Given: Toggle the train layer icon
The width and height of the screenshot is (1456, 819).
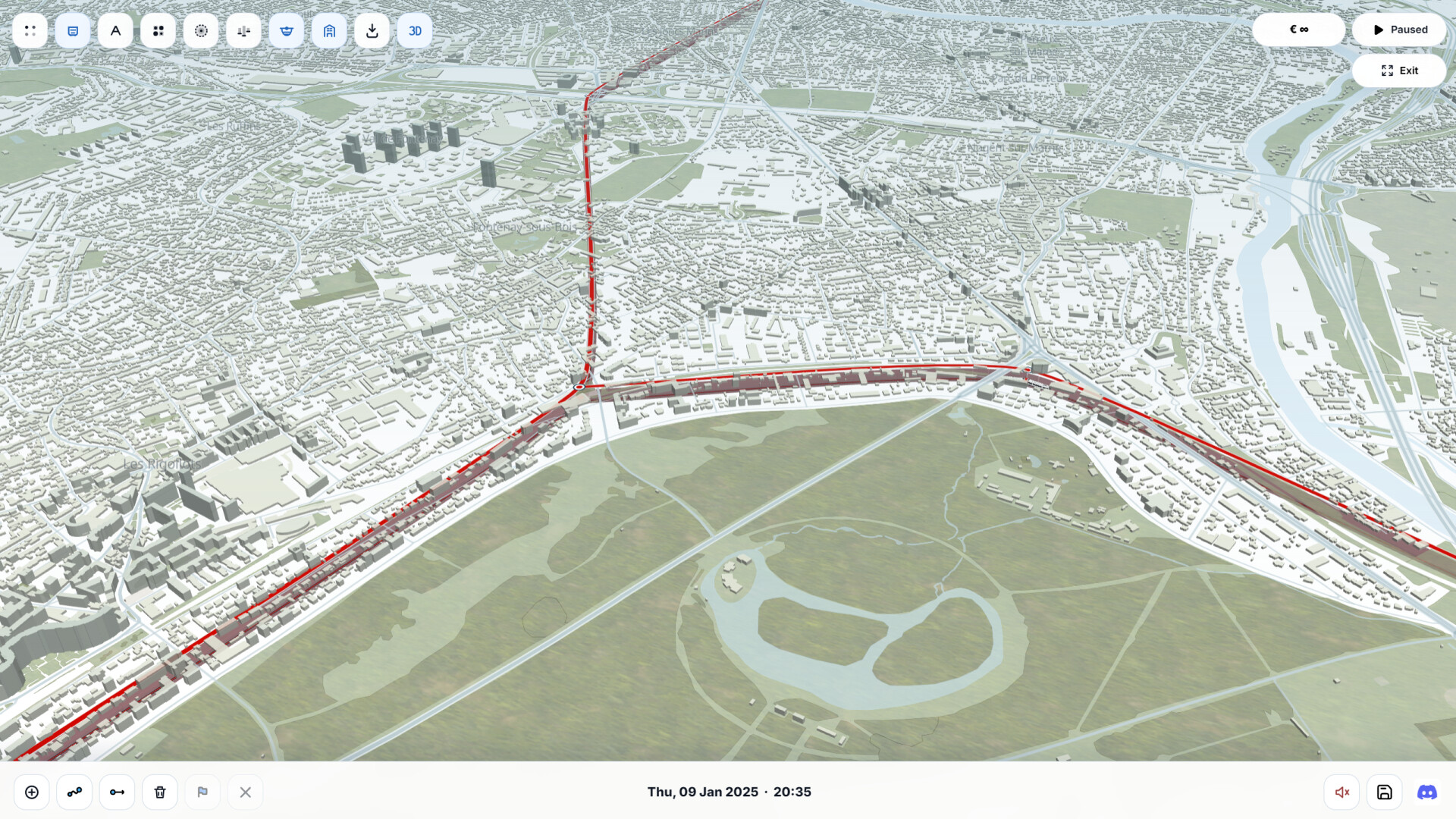Looking at the screenshot, I should tap(73, 31).
